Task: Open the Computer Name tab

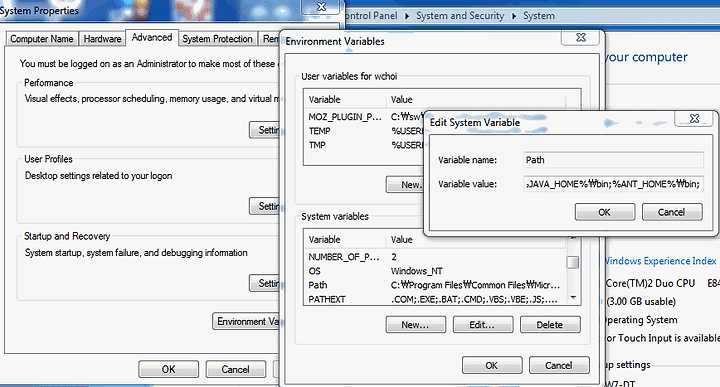Action: coord(42,39)
